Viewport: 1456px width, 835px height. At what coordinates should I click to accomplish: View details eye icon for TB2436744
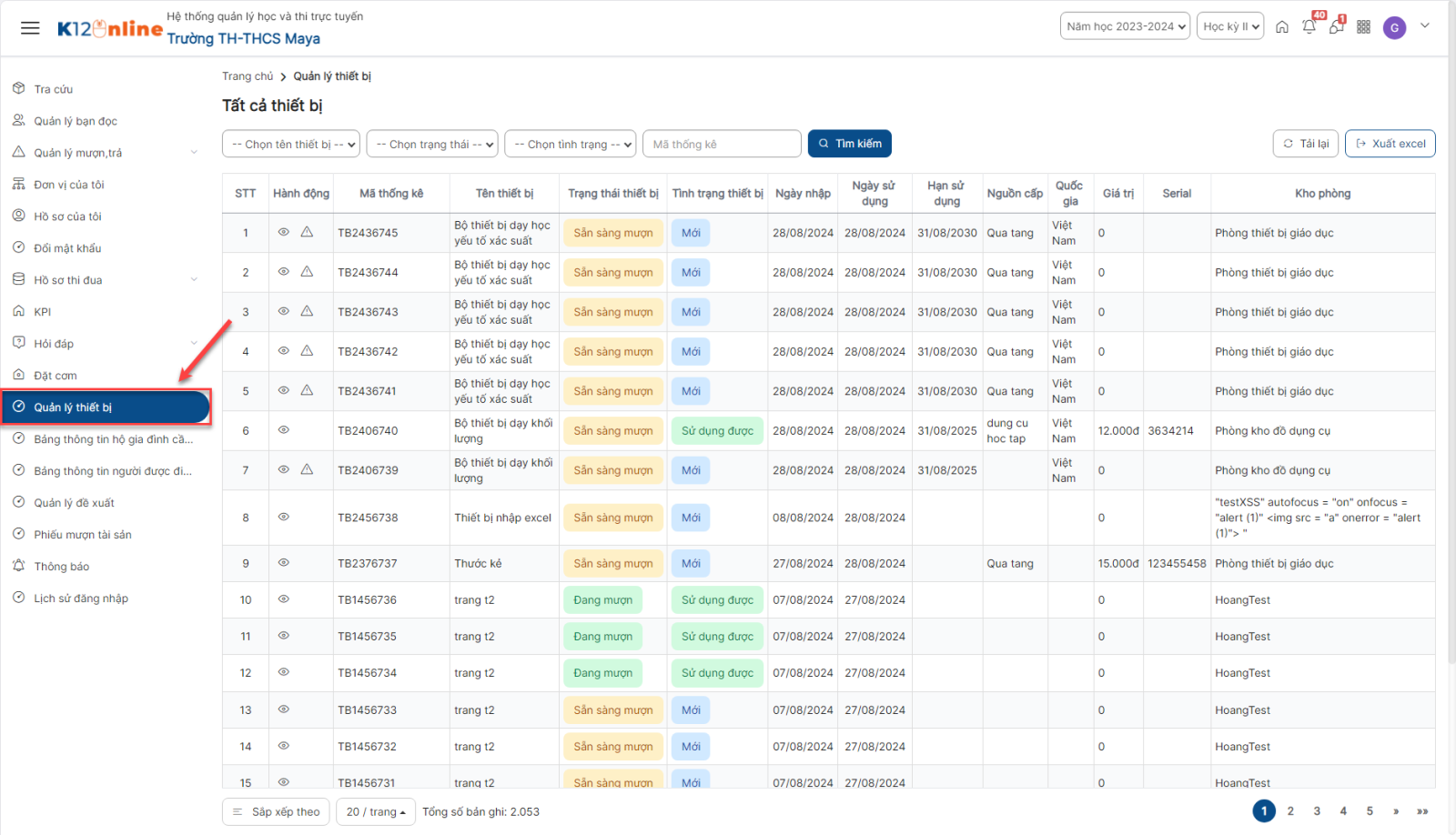pyautogui.click(x=284, y=271)
